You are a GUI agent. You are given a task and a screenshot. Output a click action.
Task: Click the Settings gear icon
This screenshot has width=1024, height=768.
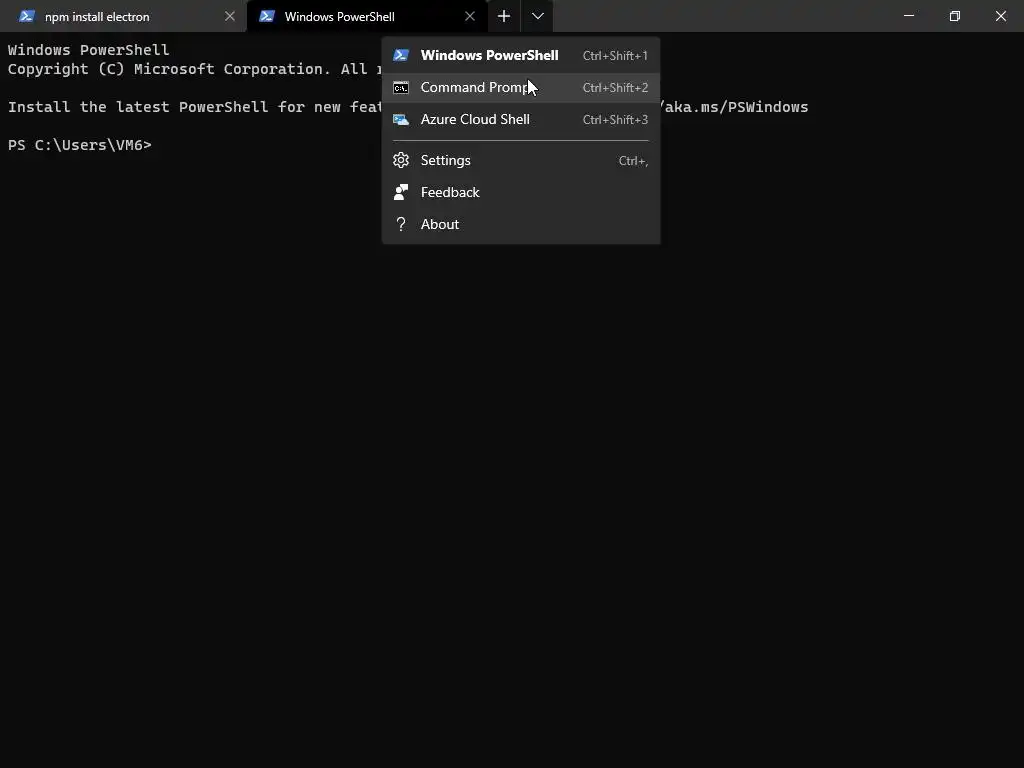pos(401,160)
